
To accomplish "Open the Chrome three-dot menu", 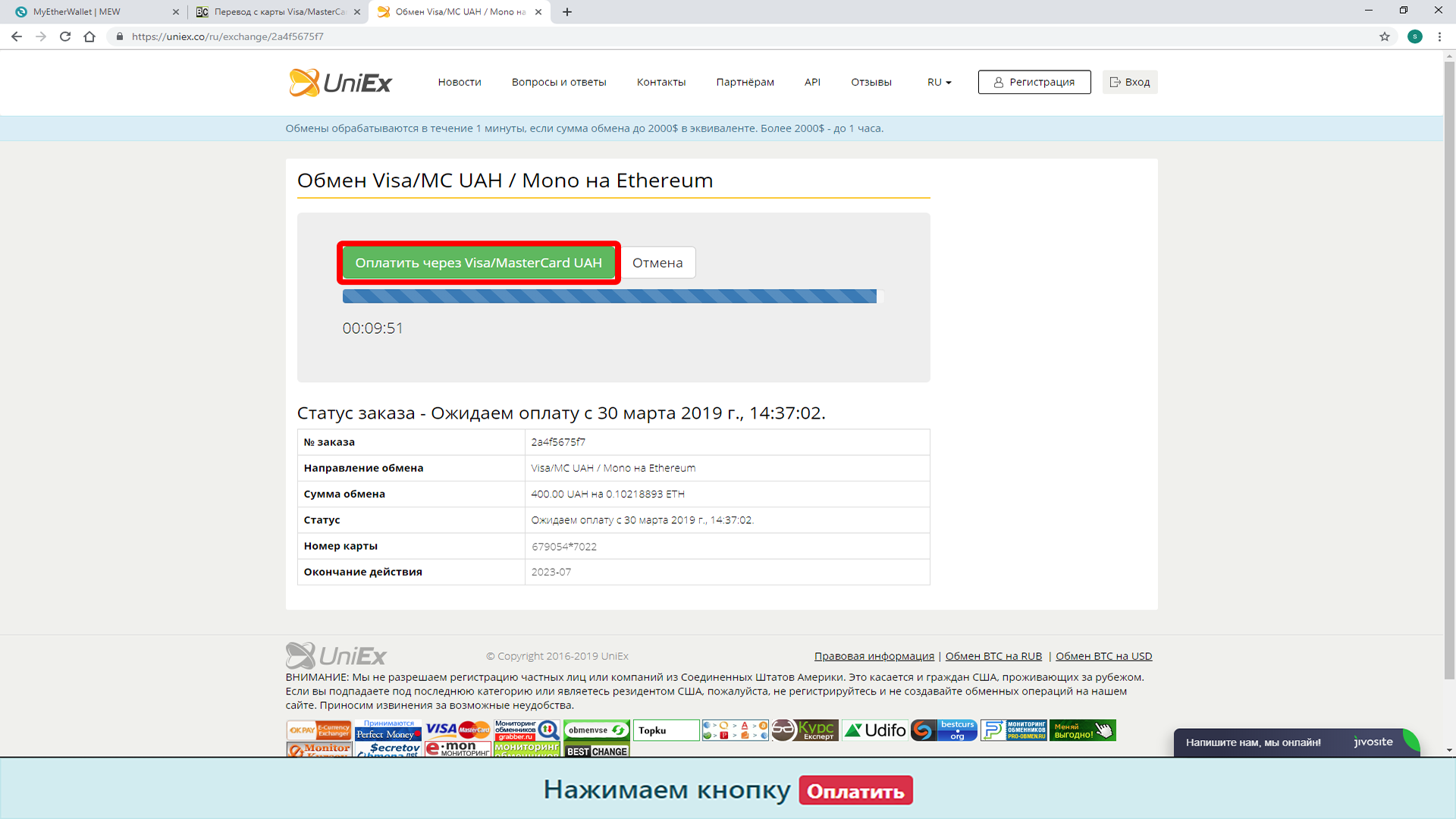I will pyautogui.click(x=1439, y=36).
